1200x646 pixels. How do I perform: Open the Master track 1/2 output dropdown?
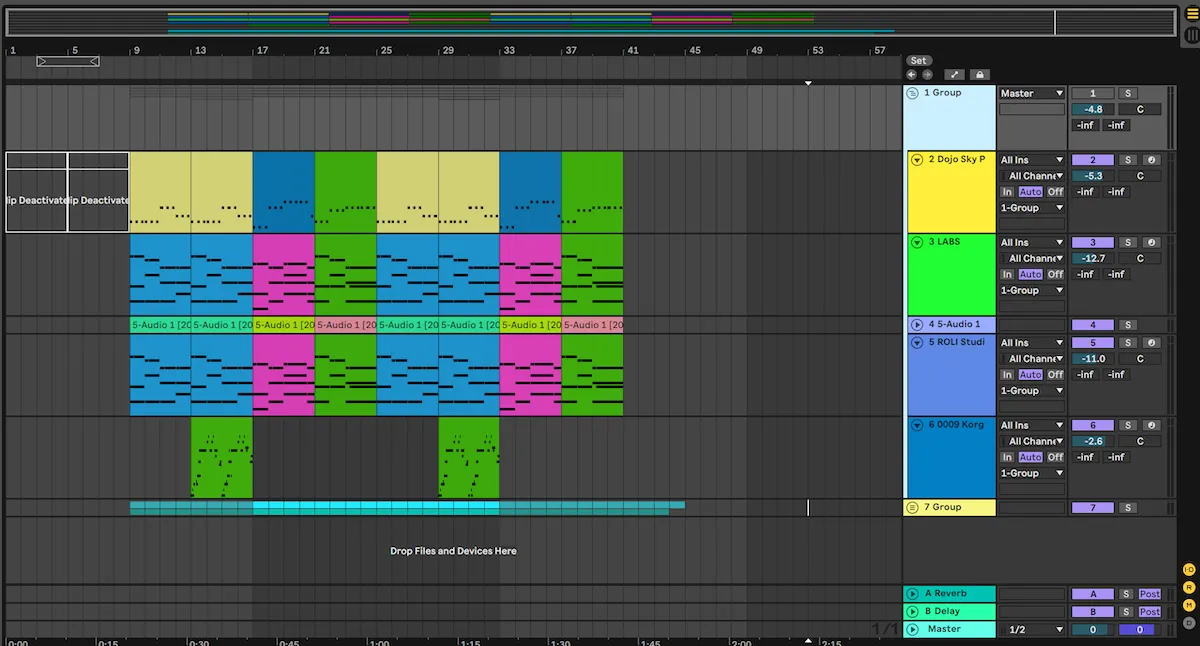[x=1032, y=630]
